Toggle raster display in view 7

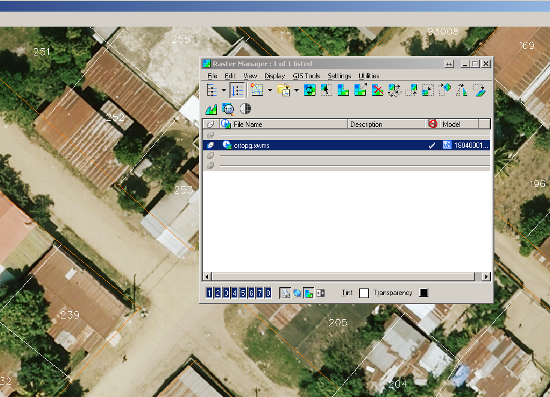point(260,293)
